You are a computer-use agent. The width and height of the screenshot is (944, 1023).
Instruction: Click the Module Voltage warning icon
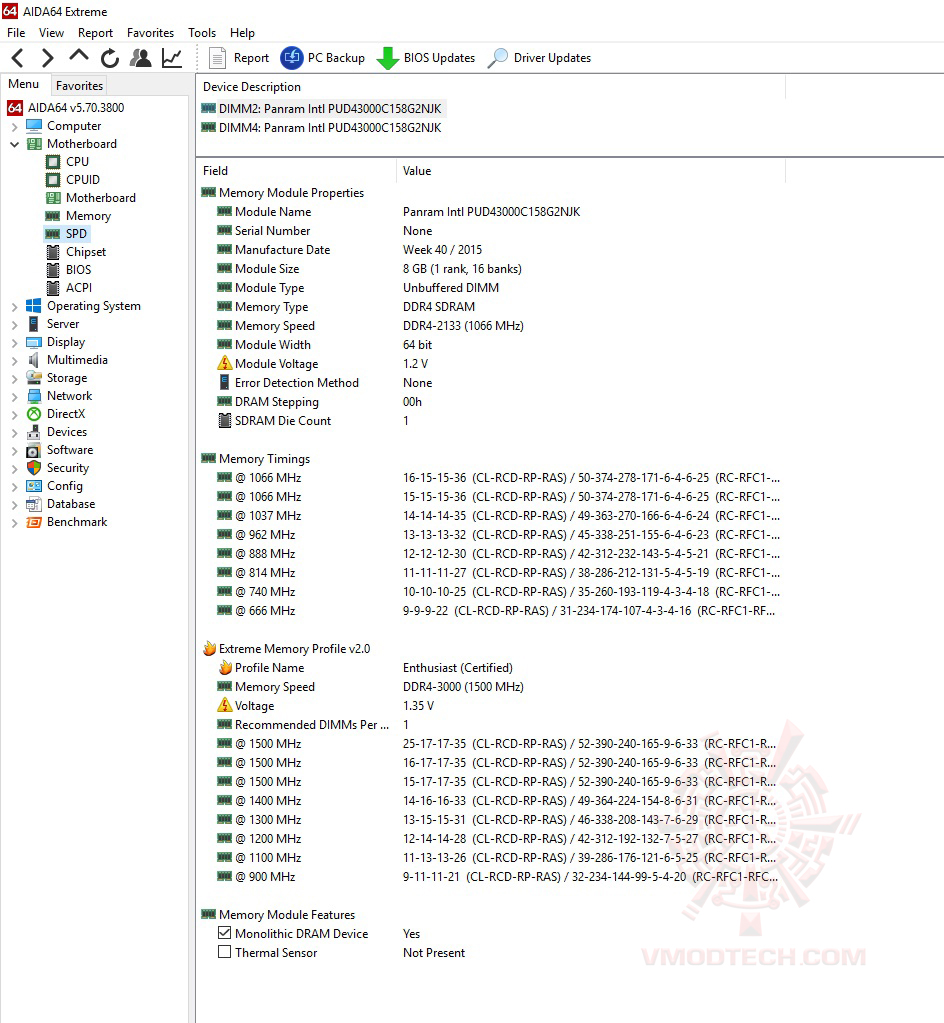224,363
